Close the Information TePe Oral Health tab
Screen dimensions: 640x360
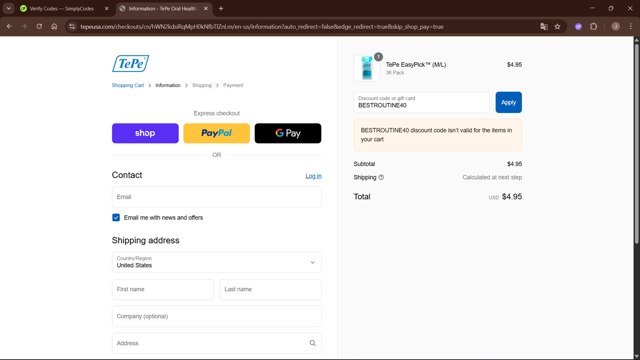point(206,8)
